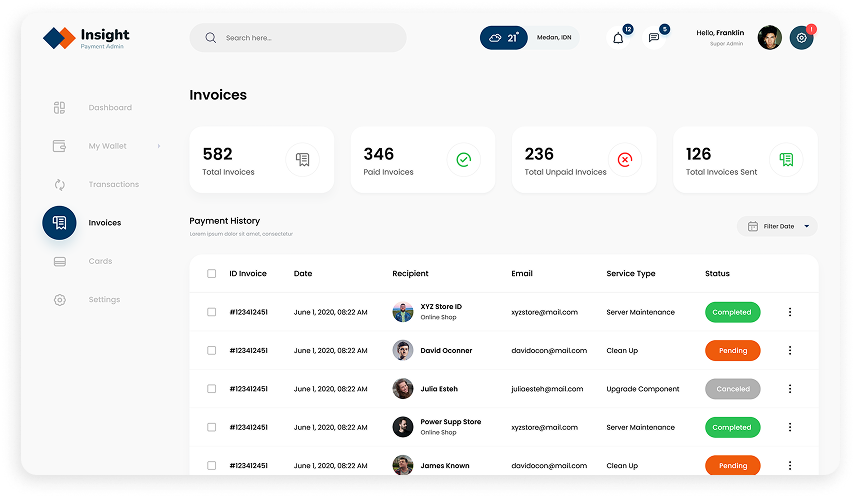This screenshot has height=498, width=855.
Task: Open more options for Power Supp Store row
Action: pos(790,427)
